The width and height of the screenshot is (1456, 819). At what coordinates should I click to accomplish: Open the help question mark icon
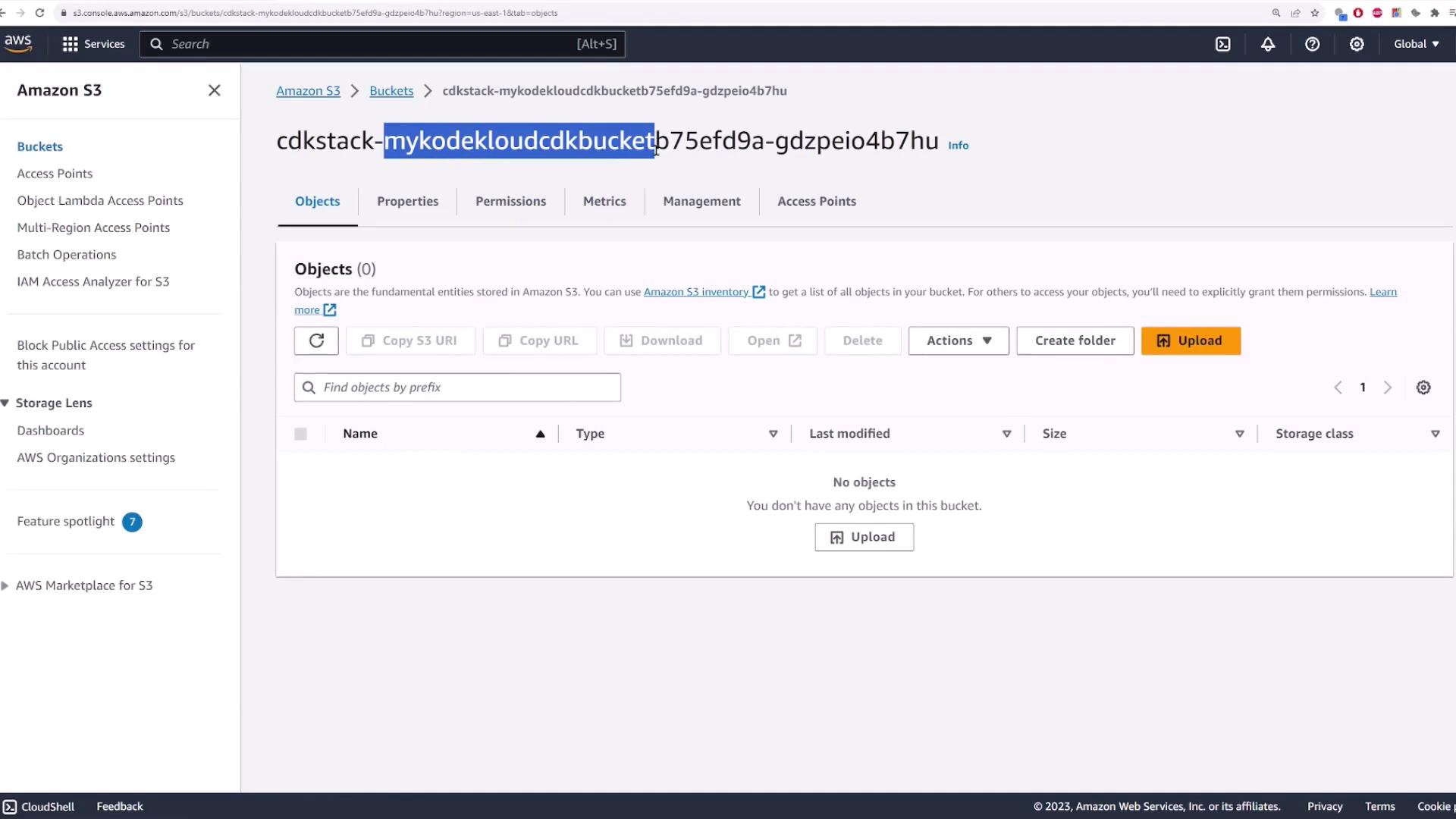click(1313, 44)
